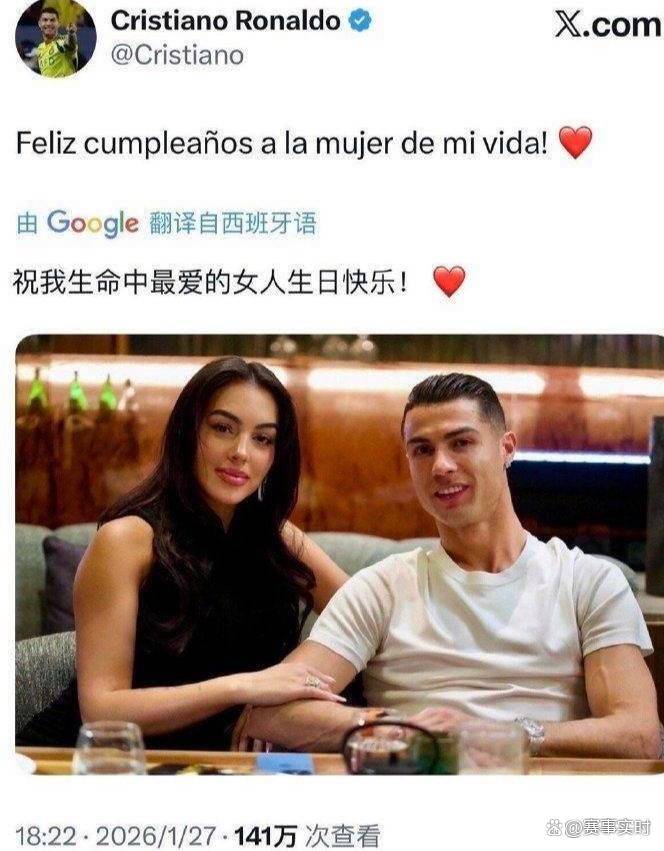Image resolution: width=664 pixels, height=851 pixels.
Task: Click the paw icon beside 赛事实时 watermark
Action: (555, 828)
